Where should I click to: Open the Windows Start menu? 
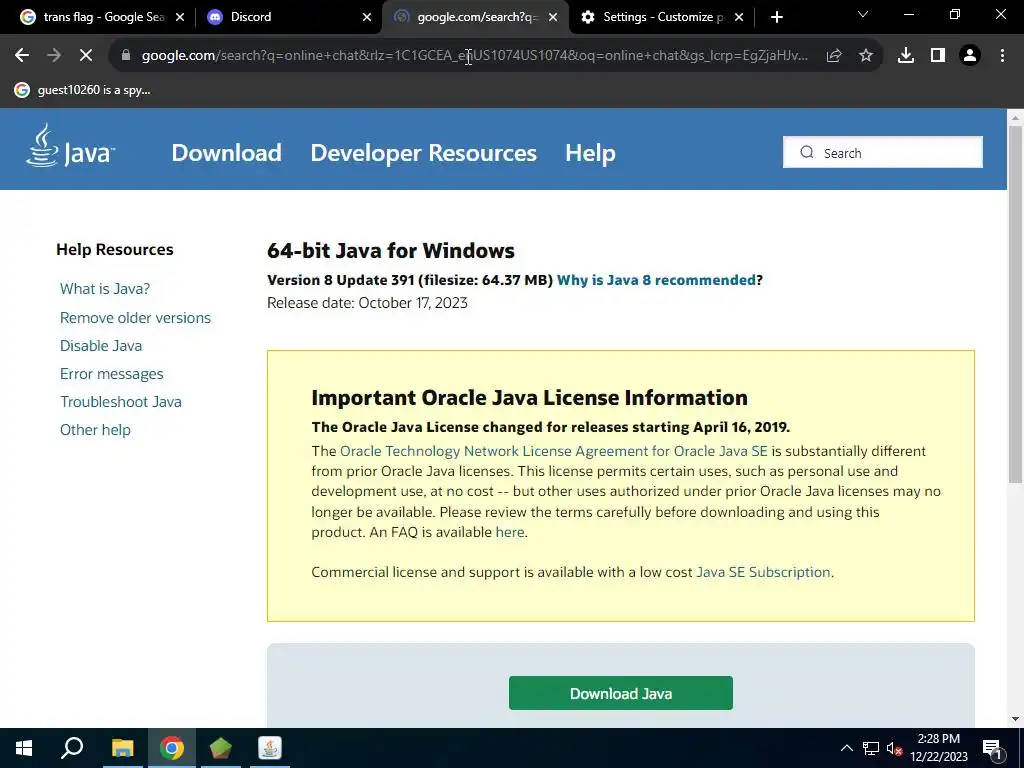coord(24,748)
